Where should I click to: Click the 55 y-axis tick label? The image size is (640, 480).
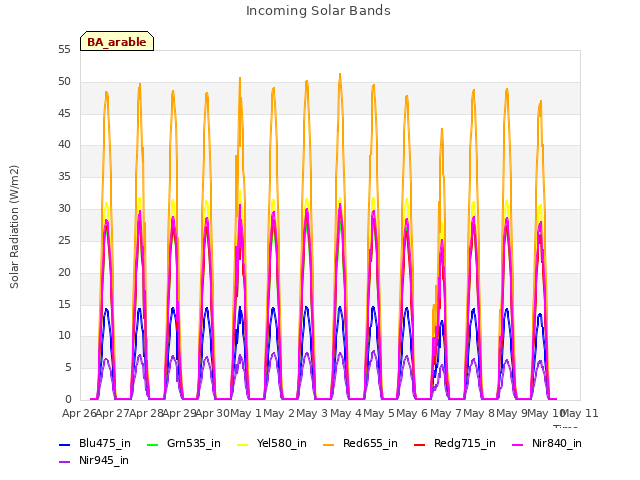click(x=64, y=50)
